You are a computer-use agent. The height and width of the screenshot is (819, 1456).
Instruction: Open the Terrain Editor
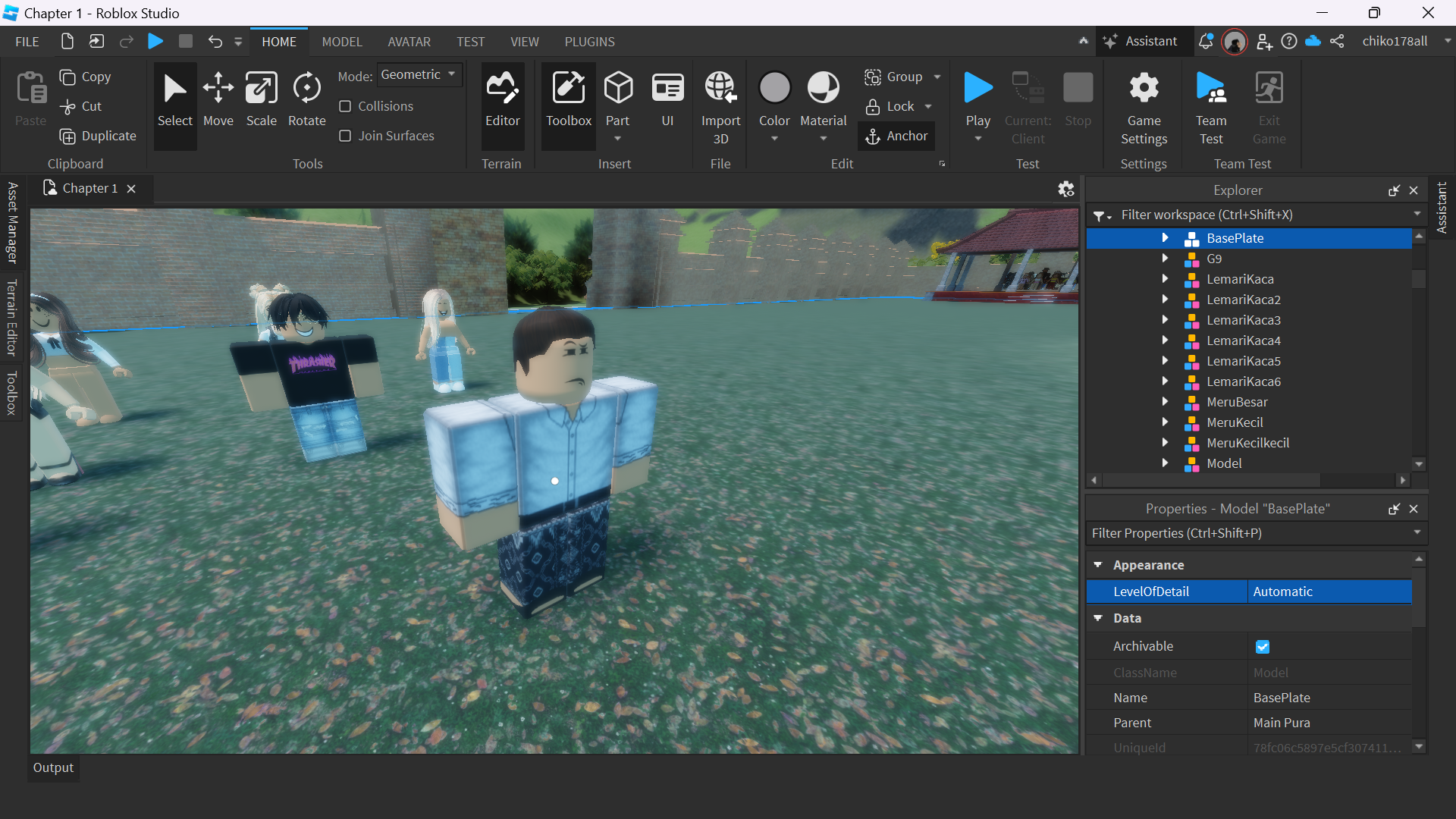(x=502, y=99)
